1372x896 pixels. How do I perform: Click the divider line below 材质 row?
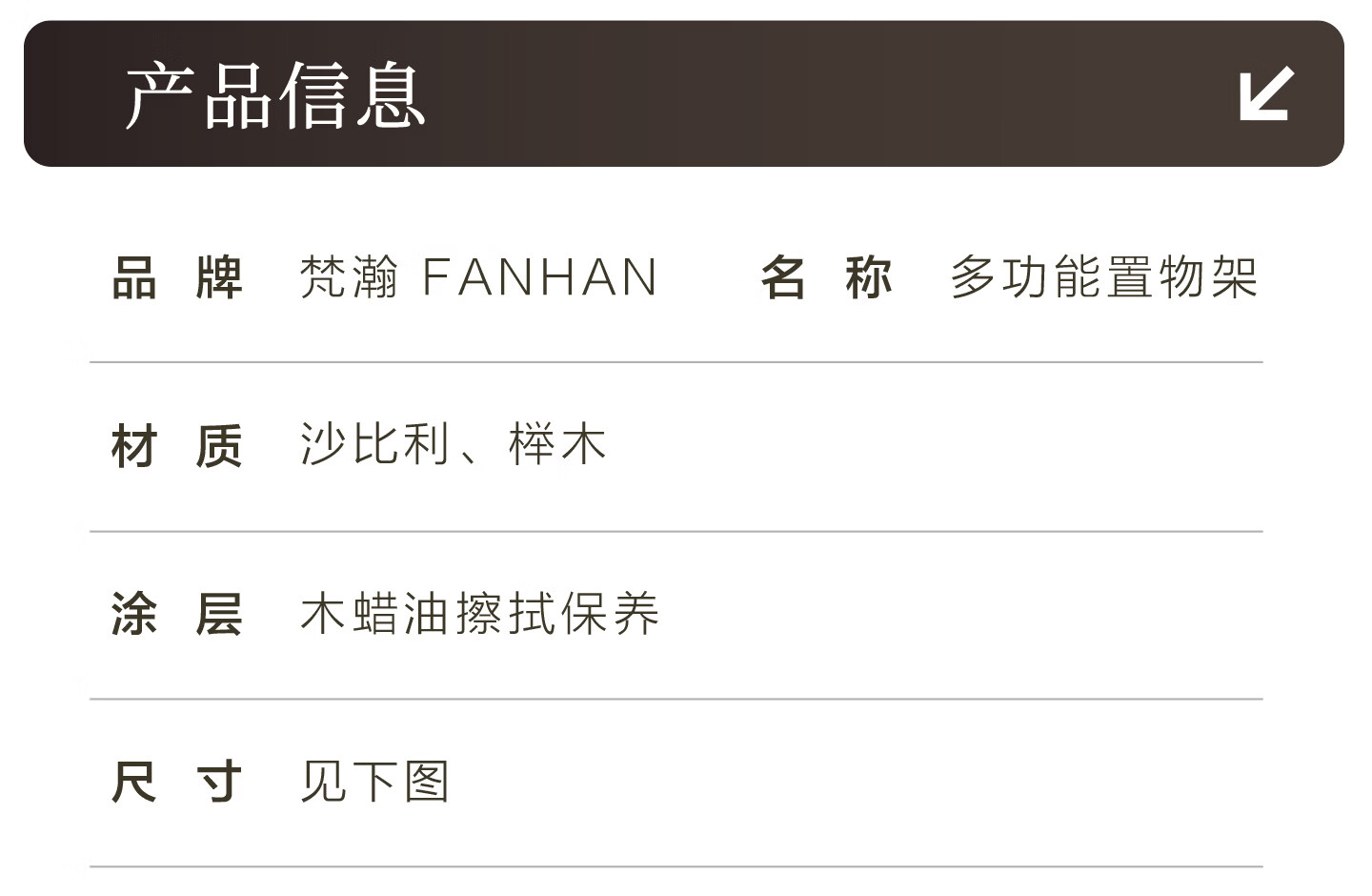coord(676,531)
